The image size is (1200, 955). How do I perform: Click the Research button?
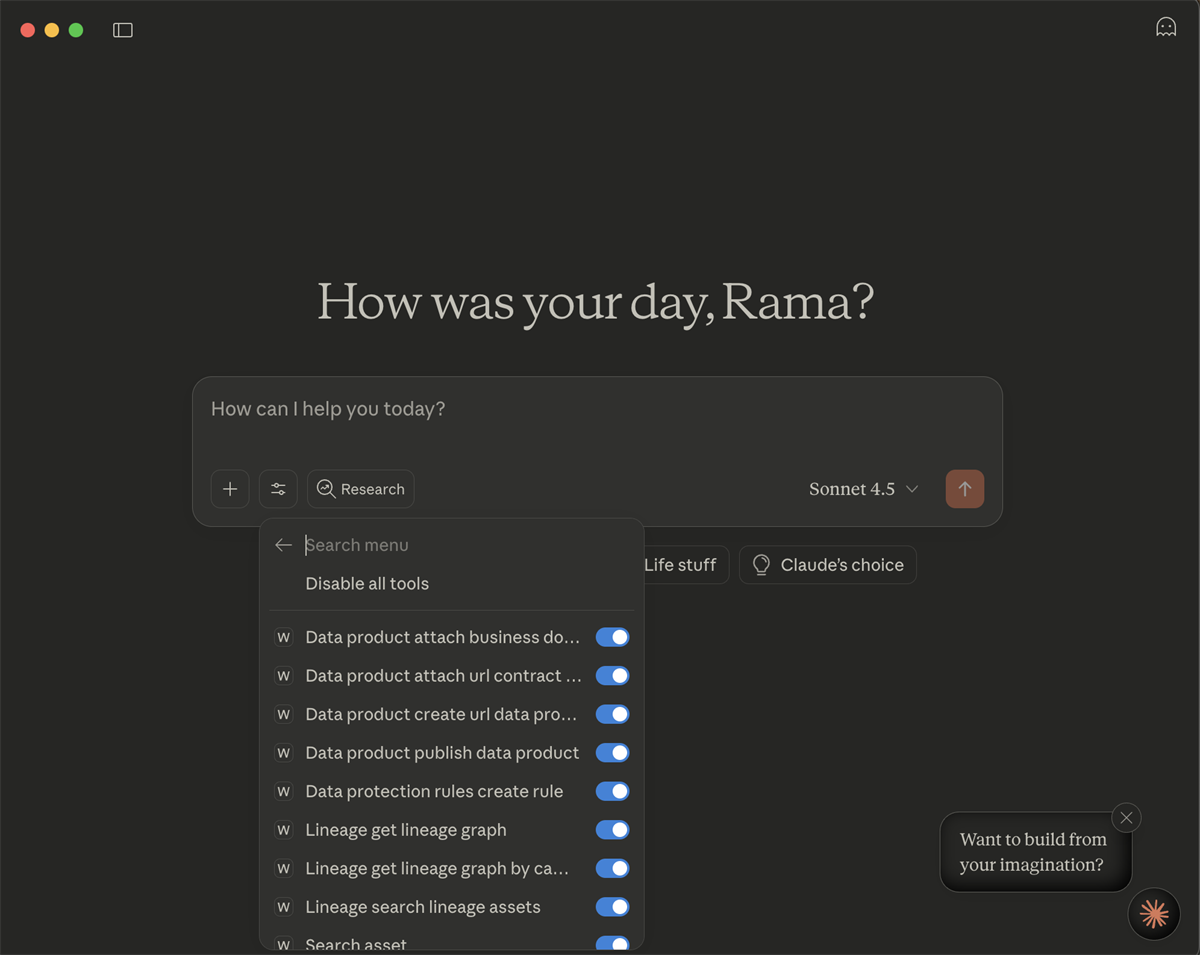pos(361,489)
